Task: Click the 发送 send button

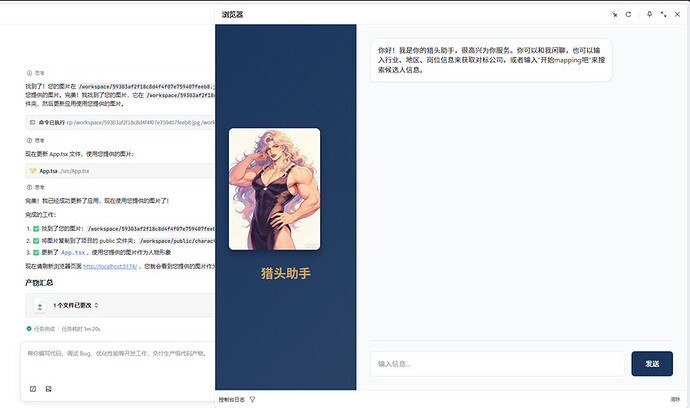Action: coord(651,364)
